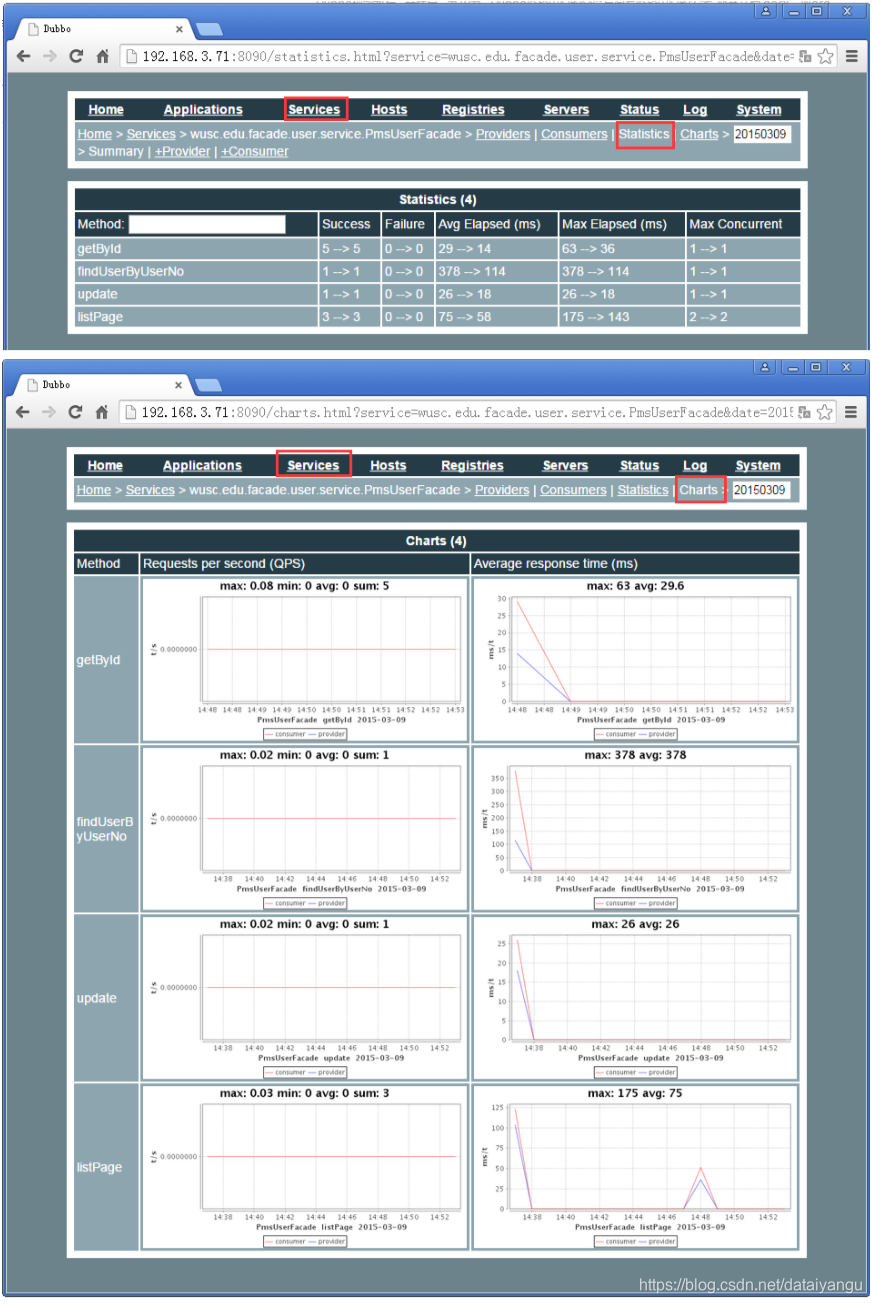Image resolution: width=872 pixels, height=1304 pixels.
Task: Open System in the charts page nav bar
Action: point(758,466)
